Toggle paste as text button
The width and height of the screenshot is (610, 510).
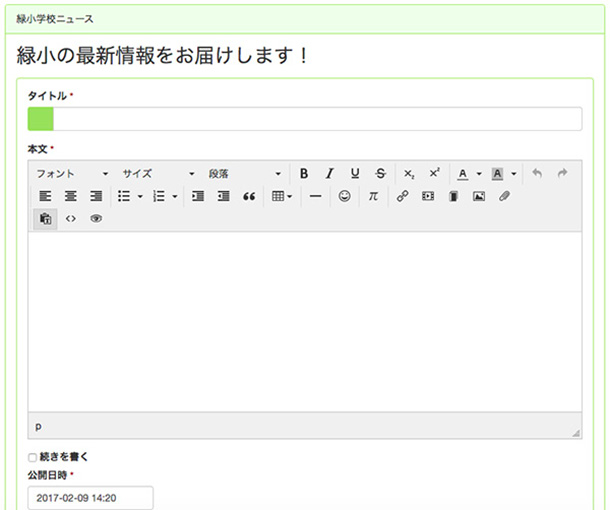pyautogui.click(x=45, y=219)
